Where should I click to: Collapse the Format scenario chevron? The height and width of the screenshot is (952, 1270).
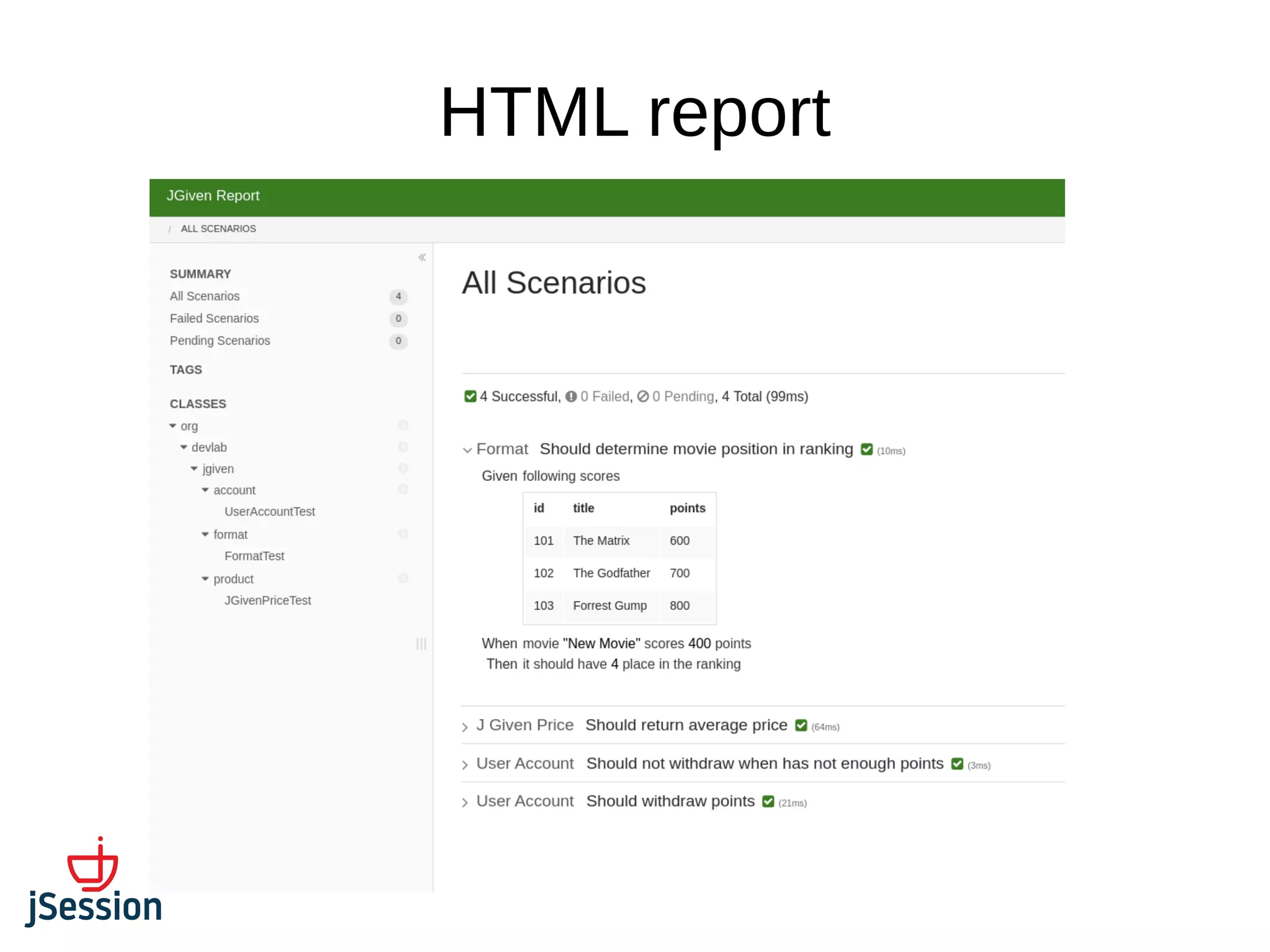pyautogui.click(x=467, y=450)
